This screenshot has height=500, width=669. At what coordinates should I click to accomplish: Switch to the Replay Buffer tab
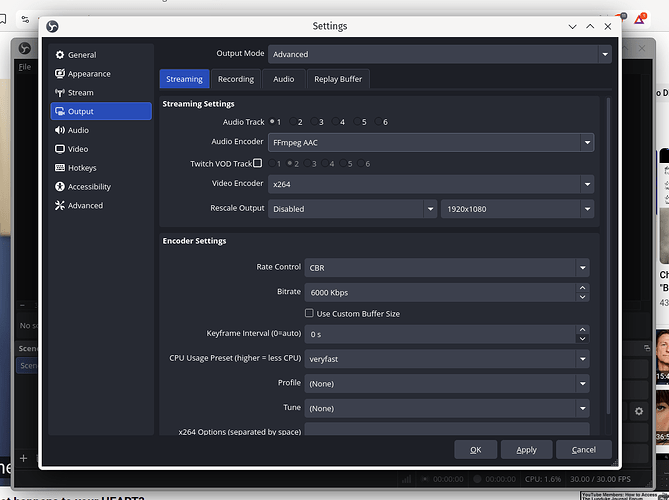click(x=338, y=79)
